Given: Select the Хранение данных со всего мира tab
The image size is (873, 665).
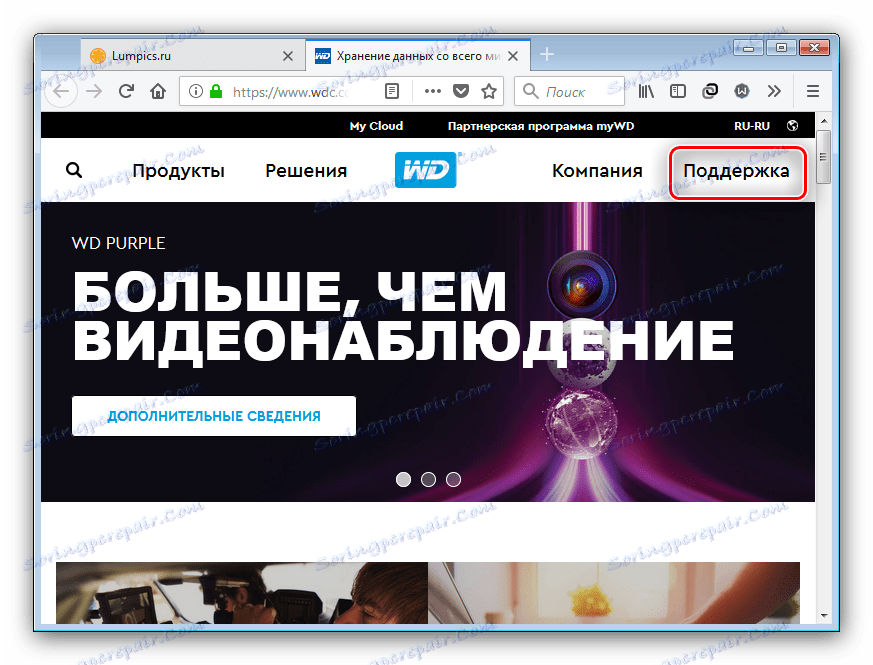Looking at the screenshot, I should click(418, 56).
